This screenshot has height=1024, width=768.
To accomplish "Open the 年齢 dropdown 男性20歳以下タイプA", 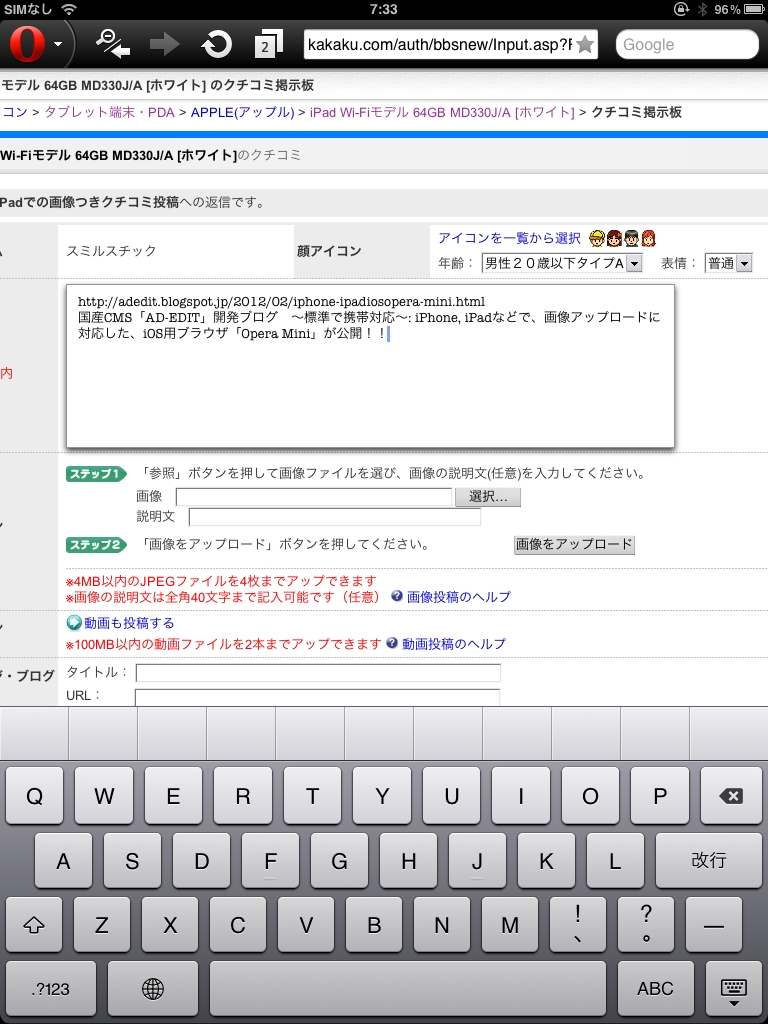I will tap(562, 263).
